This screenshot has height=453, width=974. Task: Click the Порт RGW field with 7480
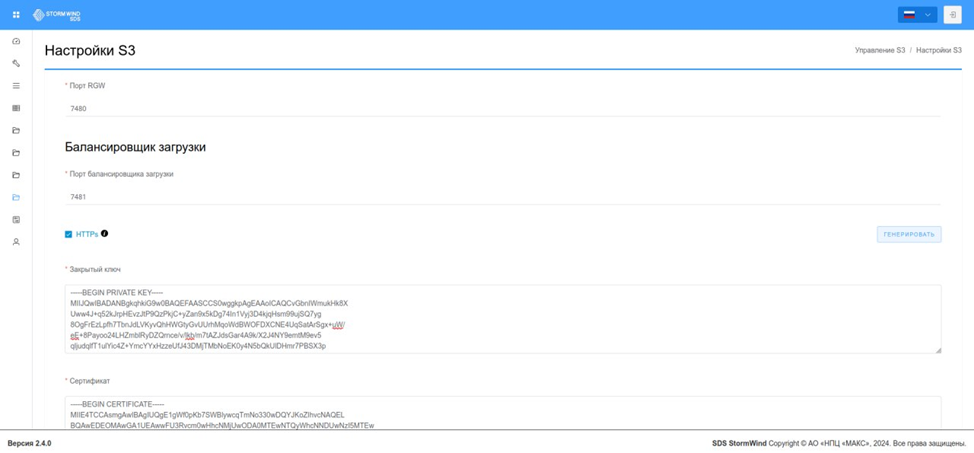[x=503, y=108]
